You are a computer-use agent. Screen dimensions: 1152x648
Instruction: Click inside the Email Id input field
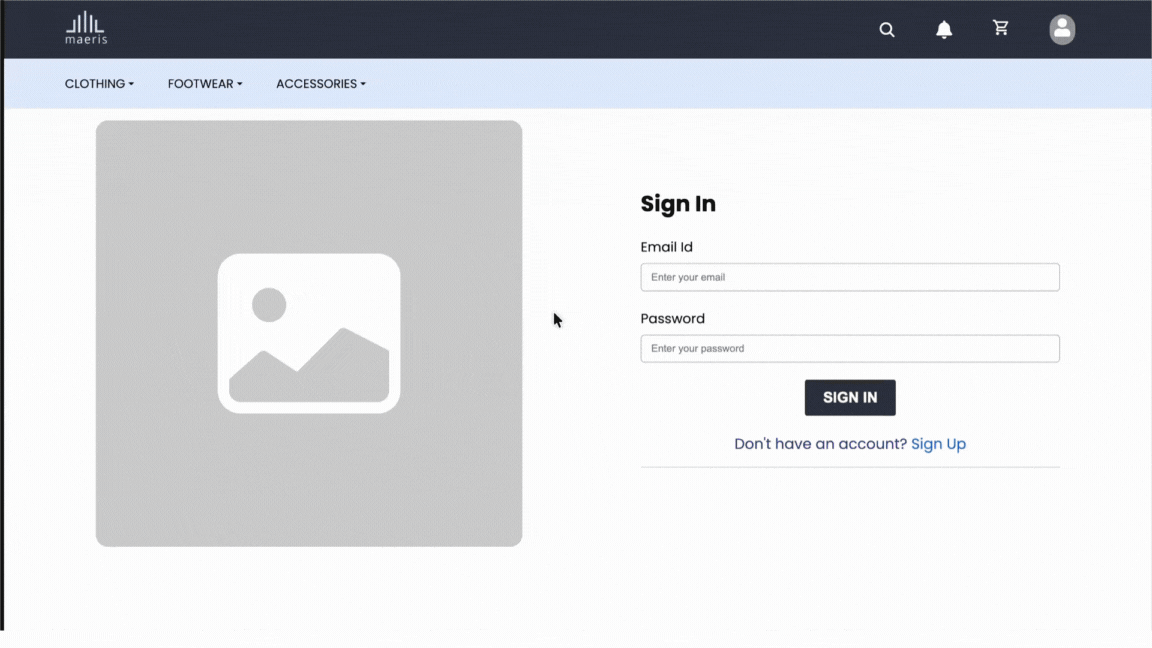(849, 277)
